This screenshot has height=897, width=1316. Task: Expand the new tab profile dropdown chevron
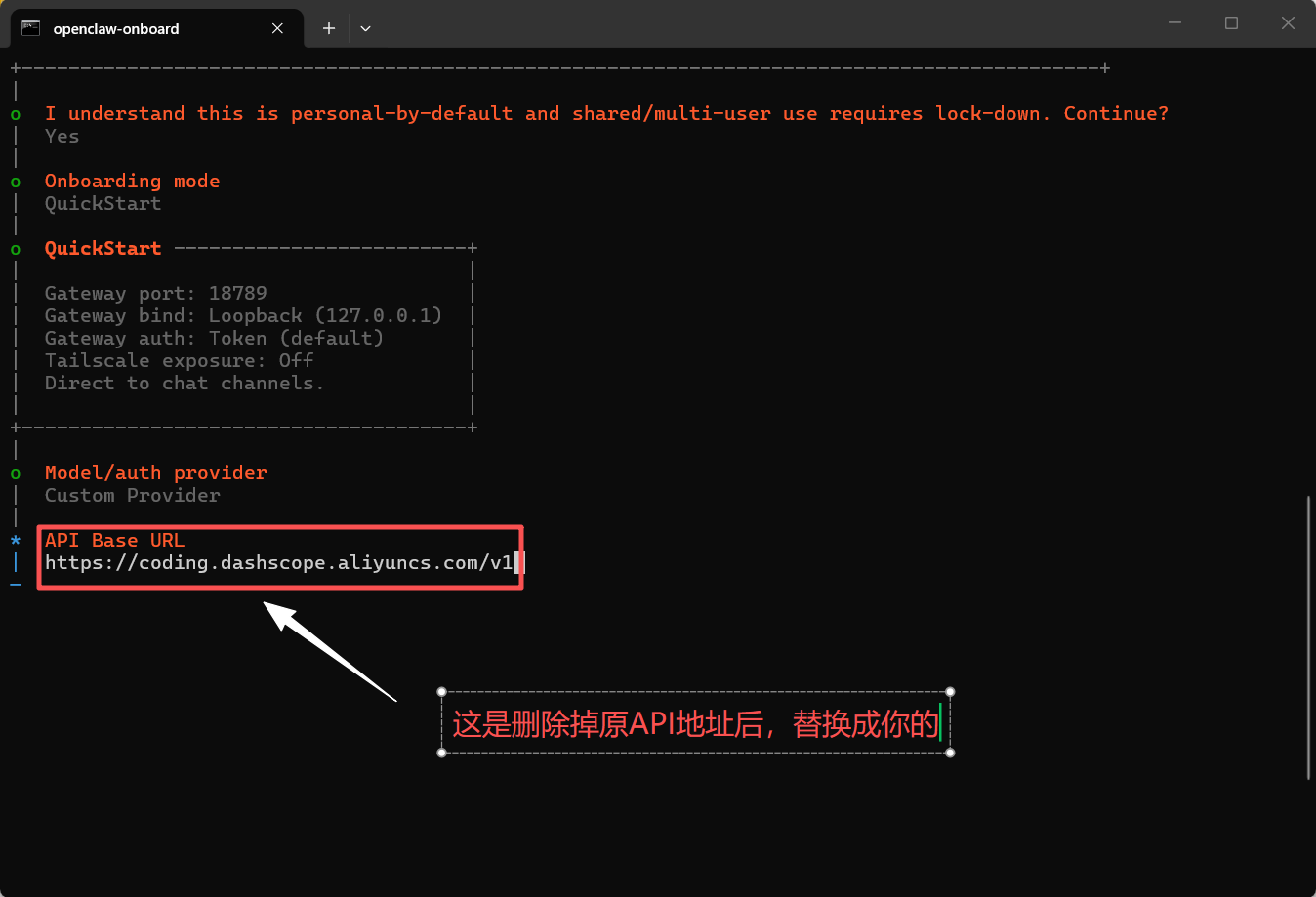365,28
